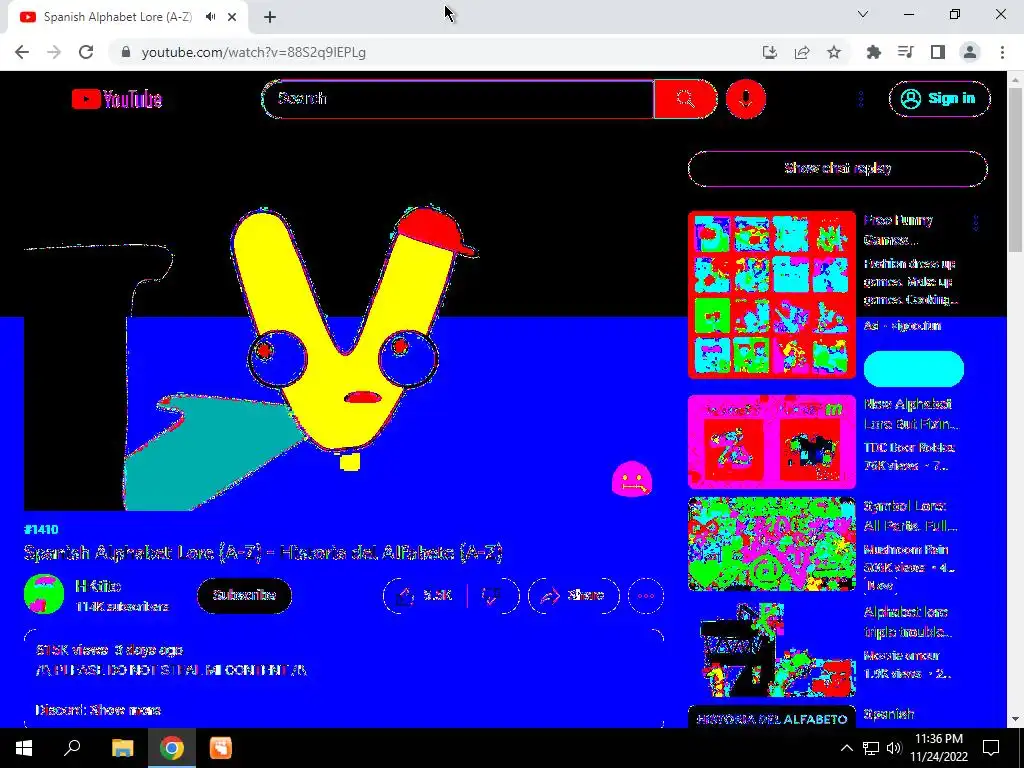This screenshot has height=768, width=1024.
Task: Open the Symbol Lore video title
Action: [910, 516]
